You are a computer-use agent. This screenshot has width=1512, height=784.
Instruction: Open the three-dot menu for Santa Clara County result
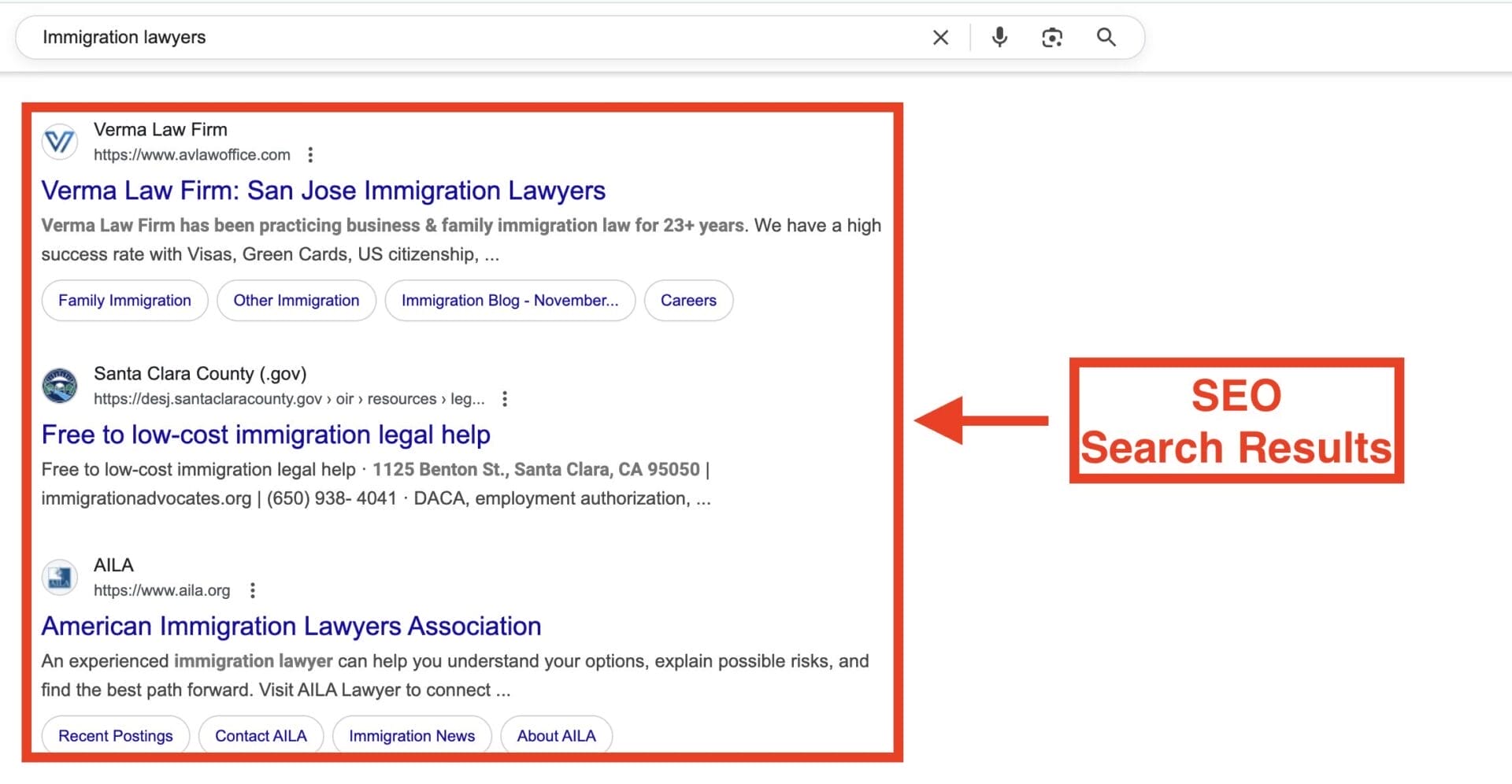[x=505, y=399]
